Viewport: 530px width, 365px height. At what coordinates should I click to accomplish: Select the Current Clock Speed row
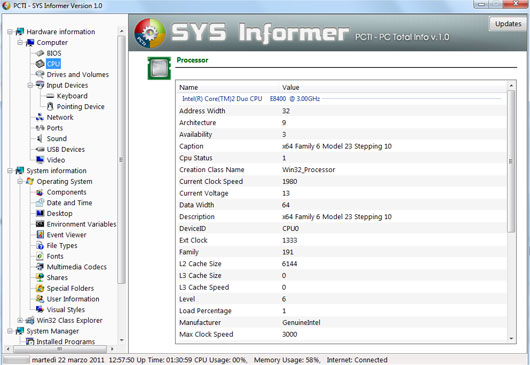click(342, 181)
